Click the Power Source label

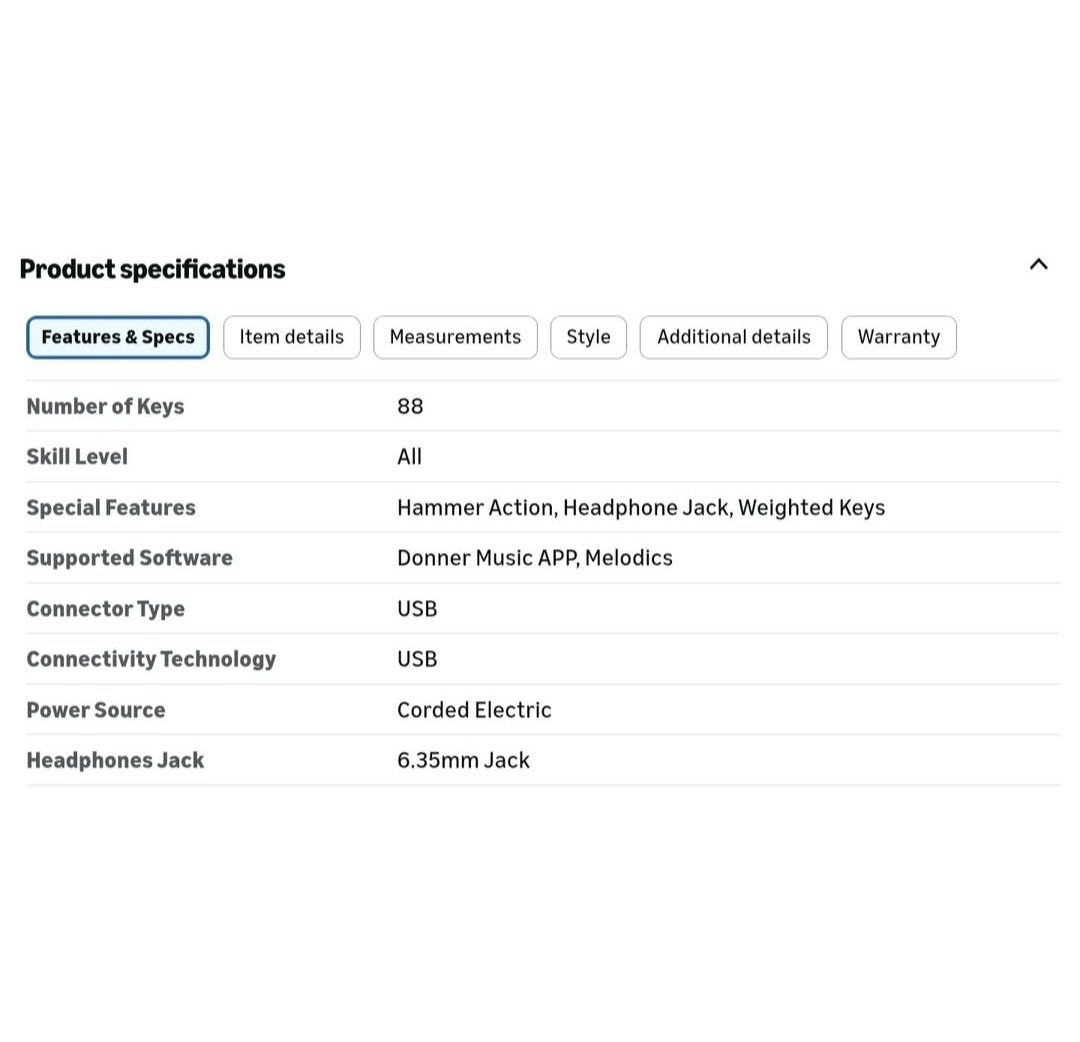coord(96,710)
